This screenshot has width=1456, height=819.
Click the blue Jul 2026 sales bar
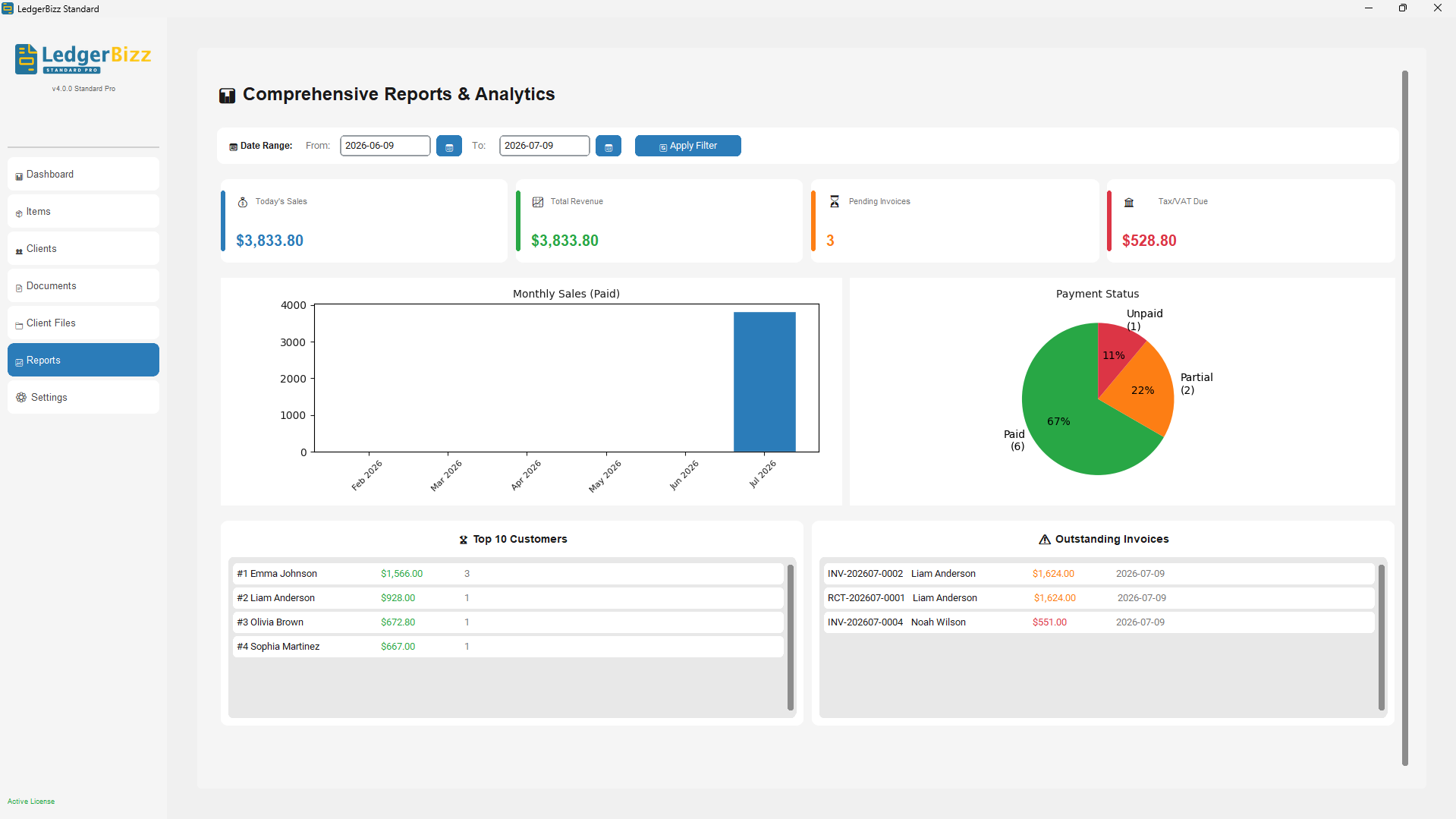point(765,382)
